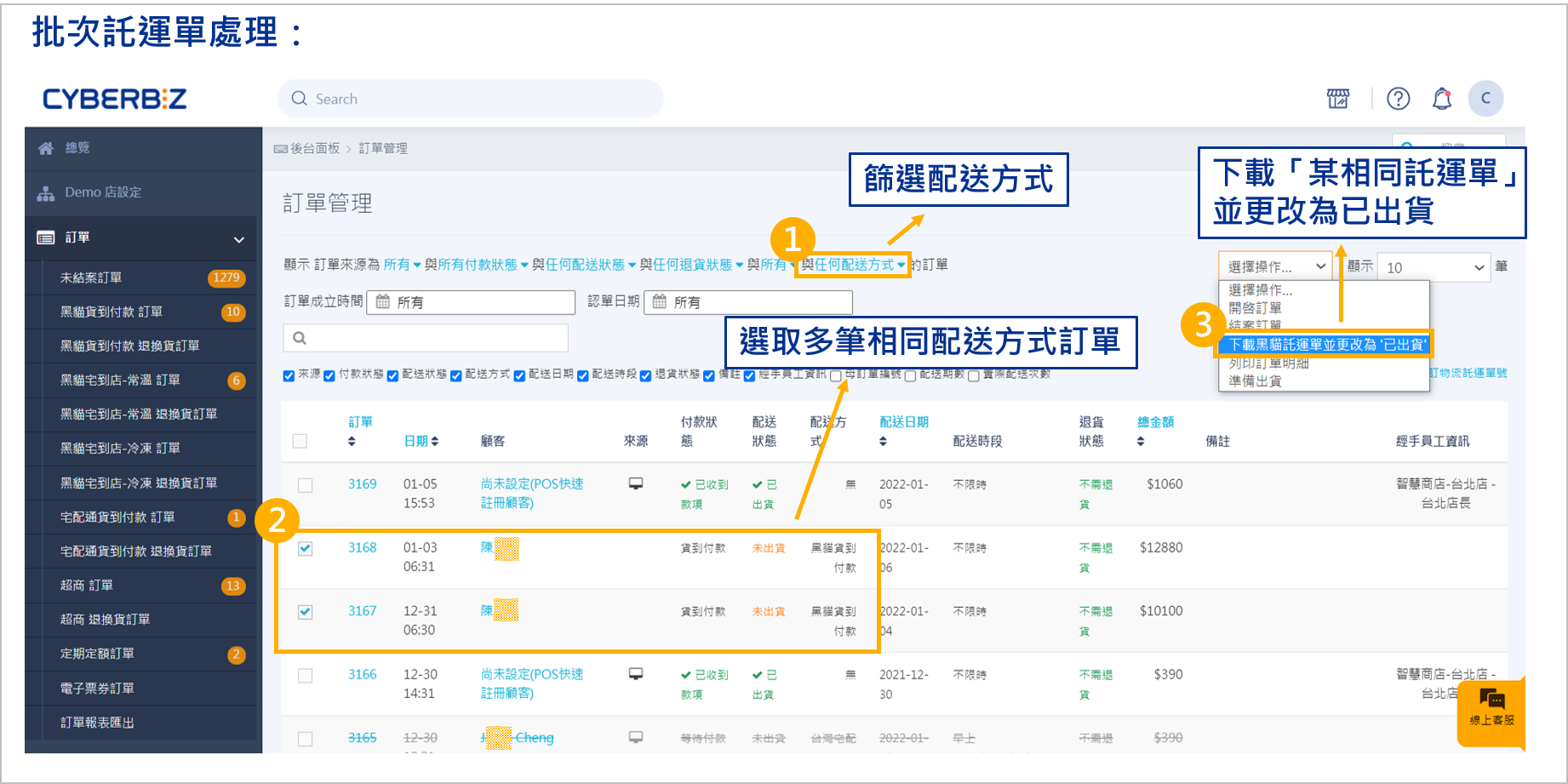
Task: Click the help question mark icon
Action: click(x=1398, y=99)
